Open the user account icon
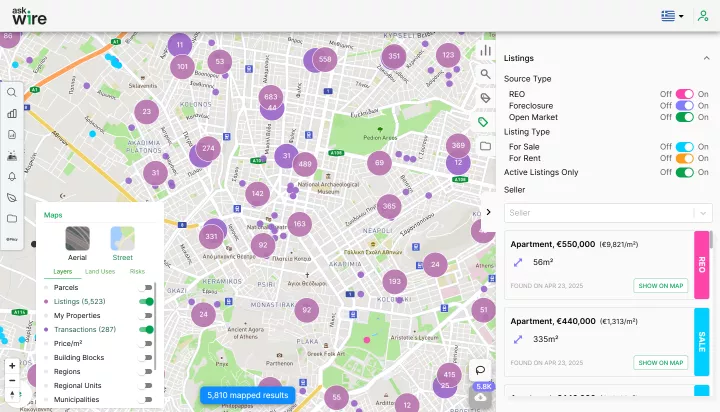The image size is (720, 412). [702, 16]
